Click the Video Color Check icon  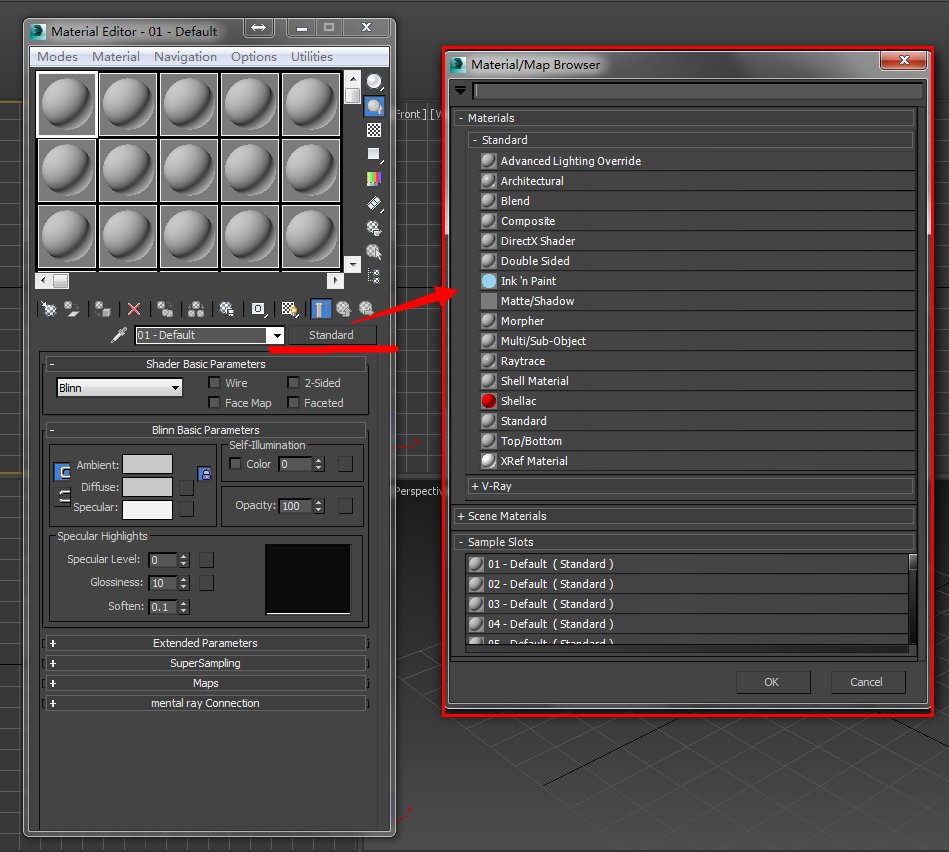(374, 179)
